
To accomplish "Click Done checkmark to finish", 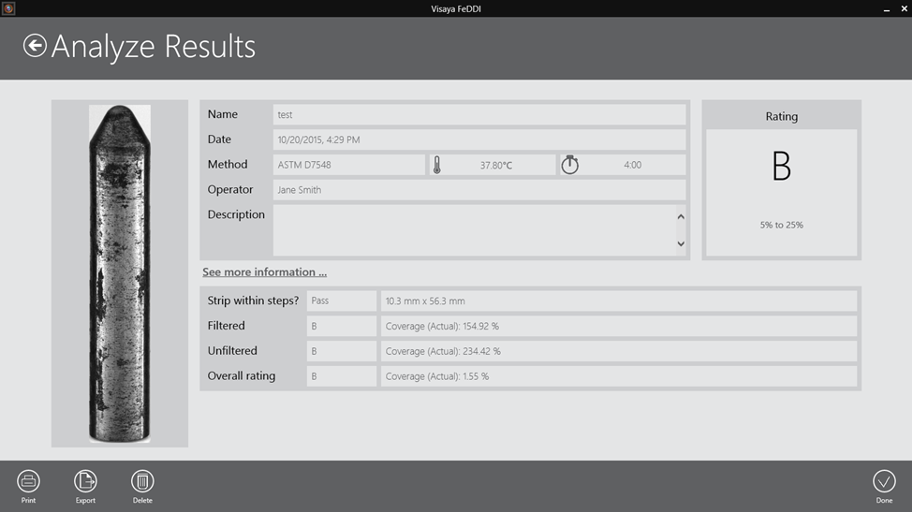I will [883, 481].
